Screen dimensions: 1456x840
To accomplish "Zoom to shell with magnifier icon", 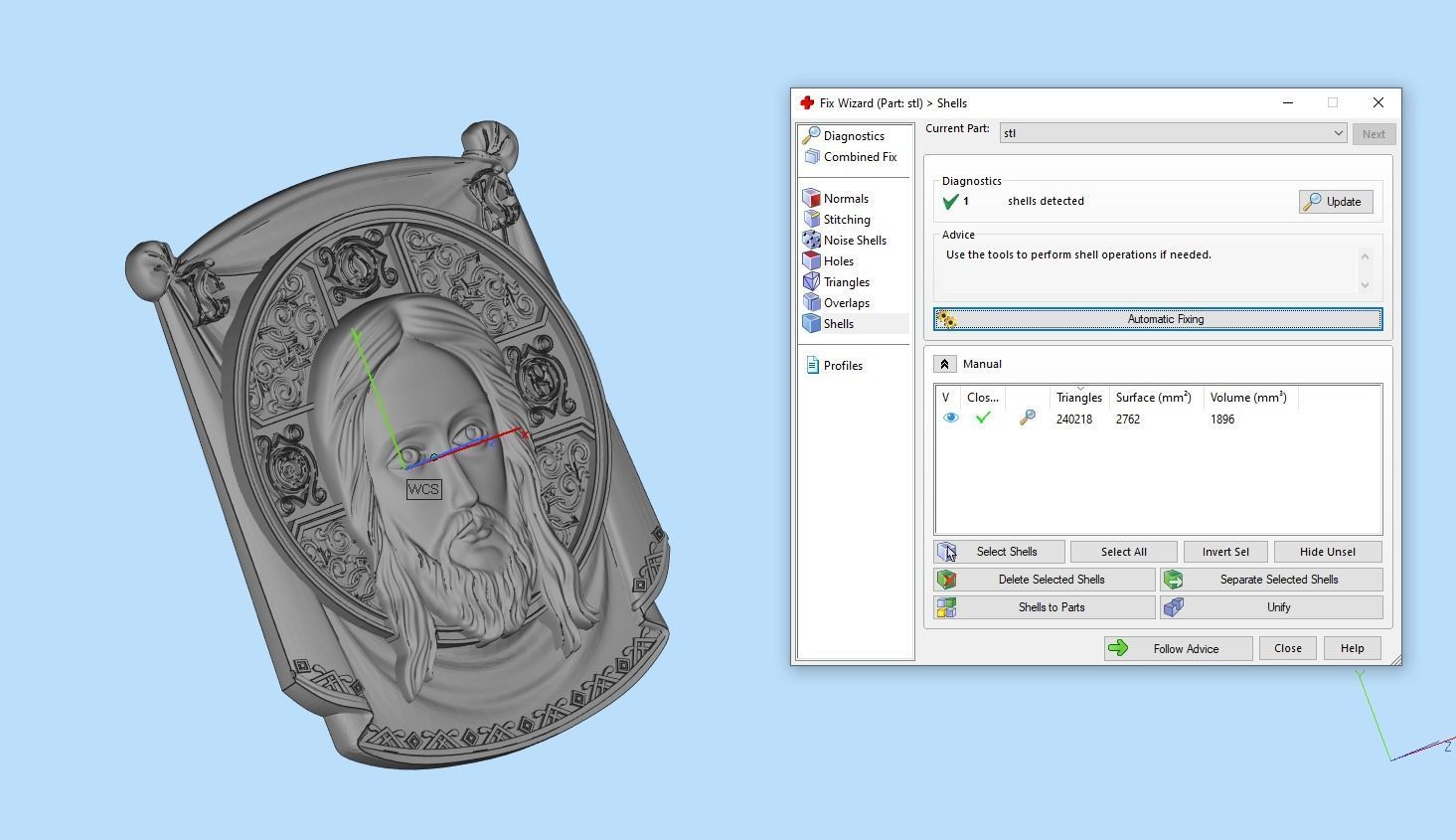I will 1028,419.
